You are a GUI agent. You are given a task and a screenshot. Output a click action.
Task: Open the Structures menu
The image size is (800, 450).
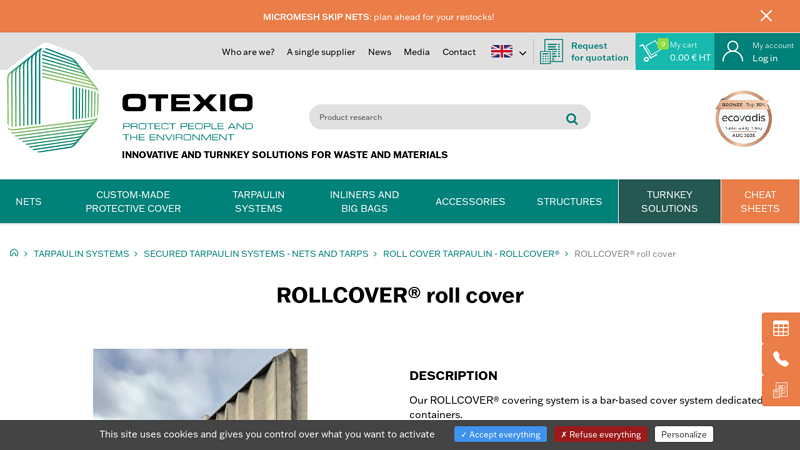569,202
